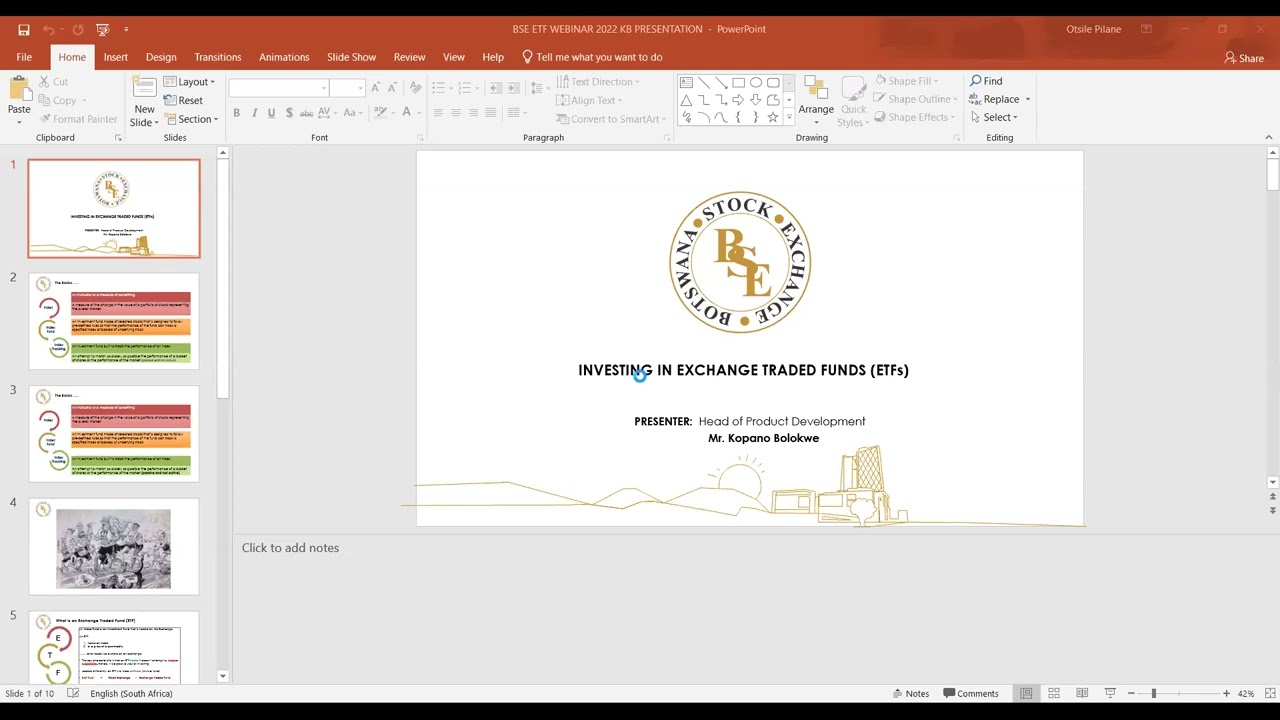
Task: Click Start From Beginning slideshow icon
Action: click(102, 30)
